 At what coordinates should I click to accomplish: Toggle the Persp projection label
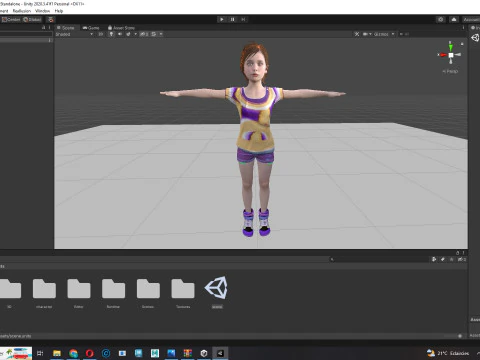[x=450, y=71]
